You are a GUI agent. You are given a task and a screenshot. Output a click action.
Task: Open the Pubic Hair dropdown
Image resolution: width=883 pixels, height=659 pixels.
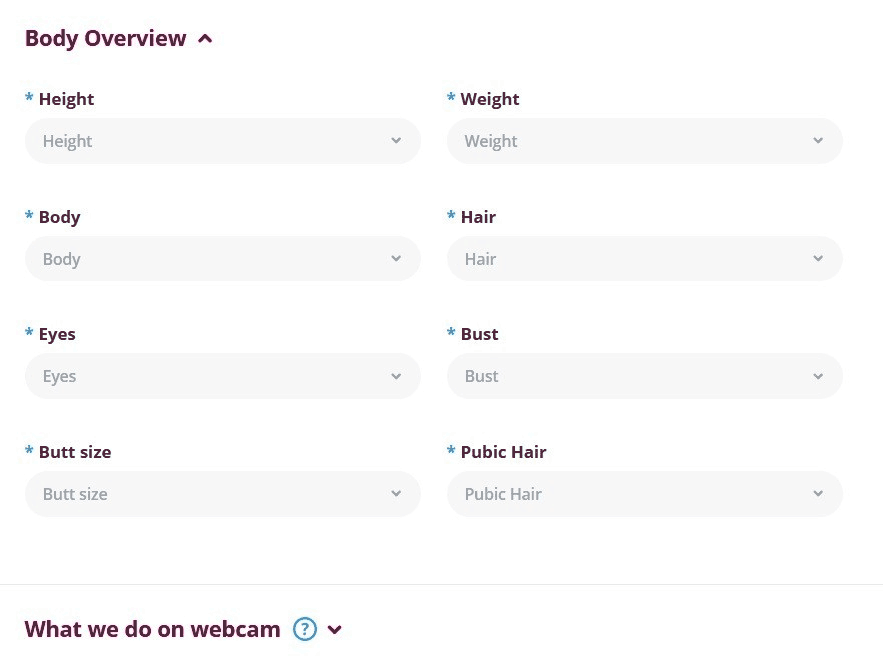tap(644, 494)
